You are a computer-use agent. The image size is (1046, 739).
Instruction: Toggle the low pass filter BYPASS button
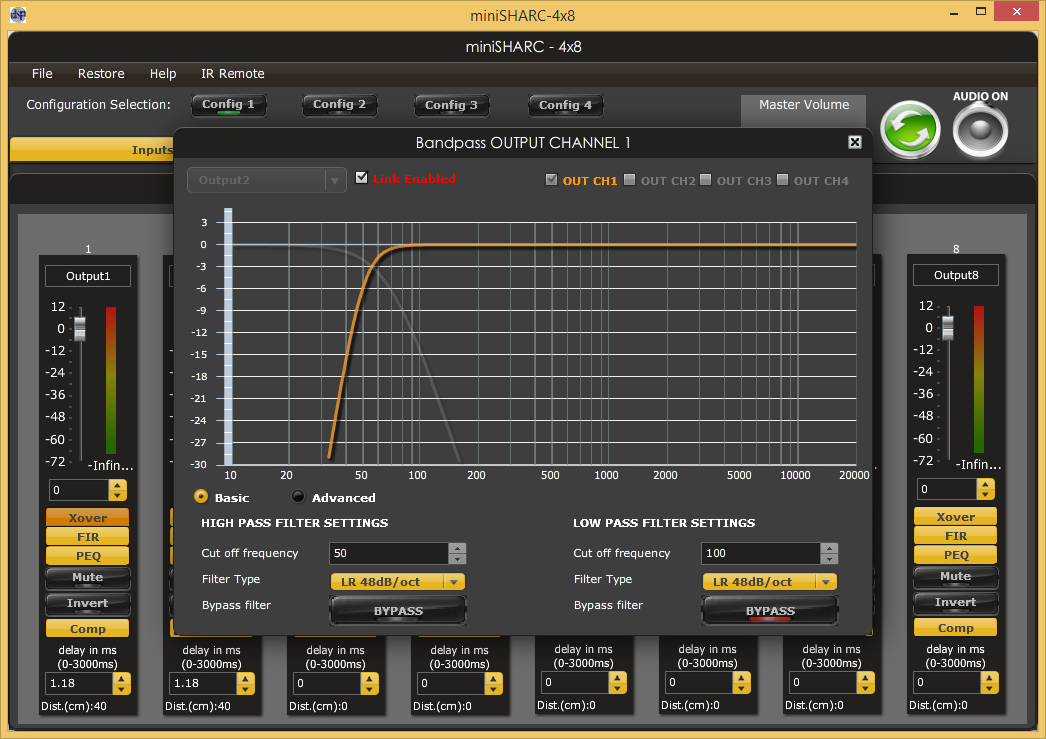(770, 610)
